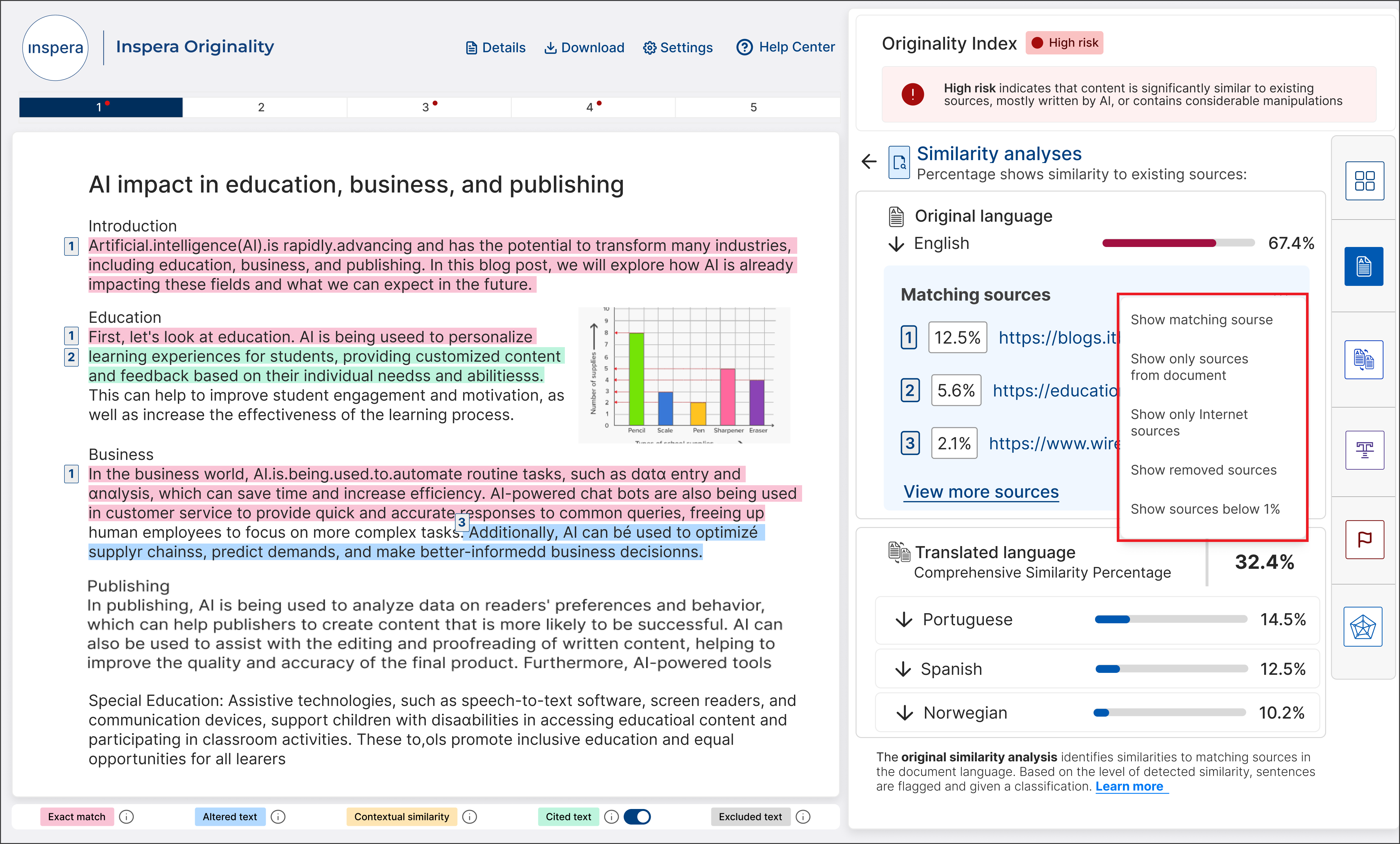Open the https://www.wire source link
This screenshot has height=844, width=1400.
(1054, 443)
